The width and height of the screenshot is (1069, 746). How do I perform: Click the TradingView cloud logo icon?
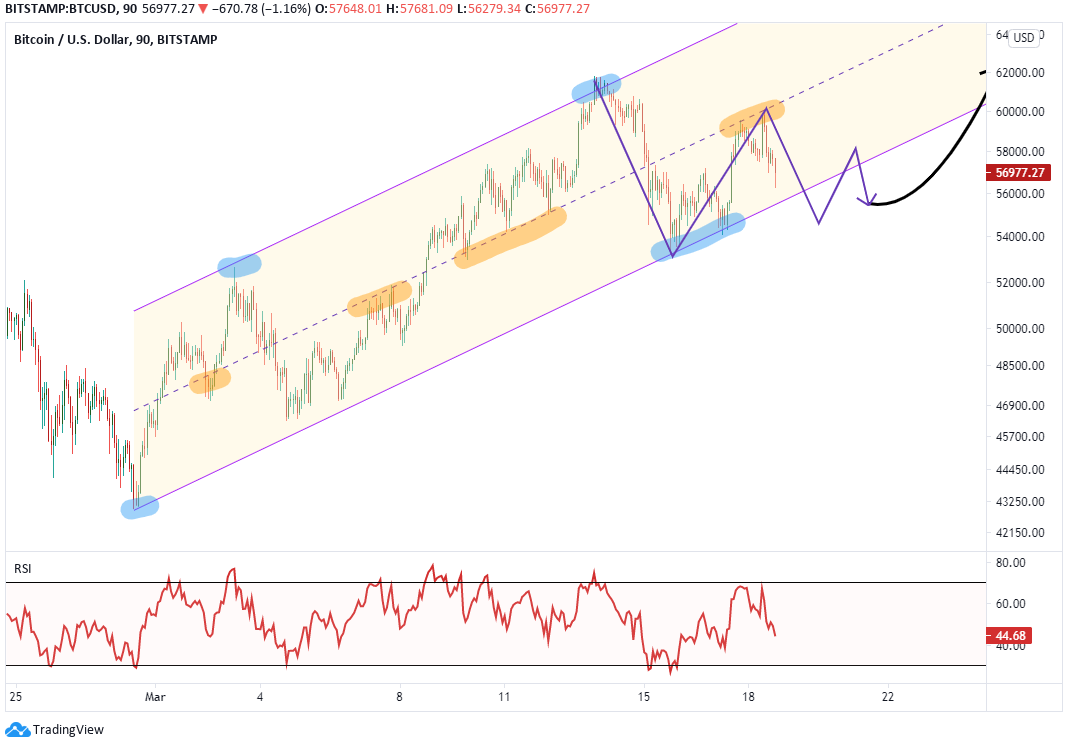[18, 730]
